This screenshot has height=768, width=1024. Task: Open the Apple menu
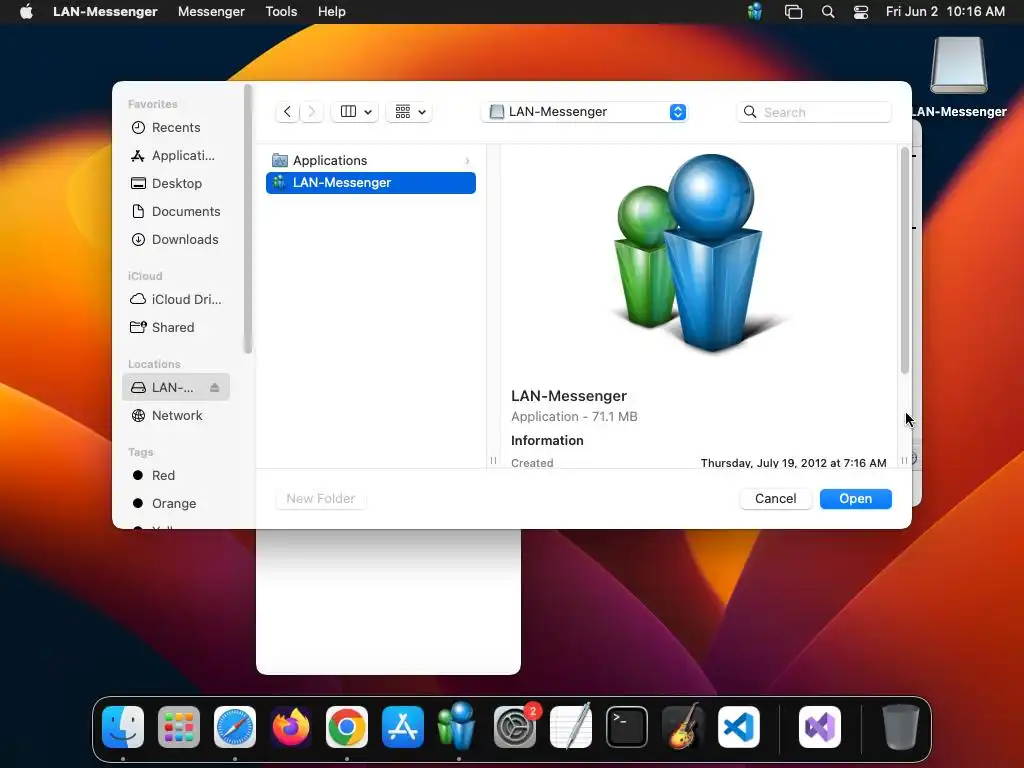coord(26,12)
